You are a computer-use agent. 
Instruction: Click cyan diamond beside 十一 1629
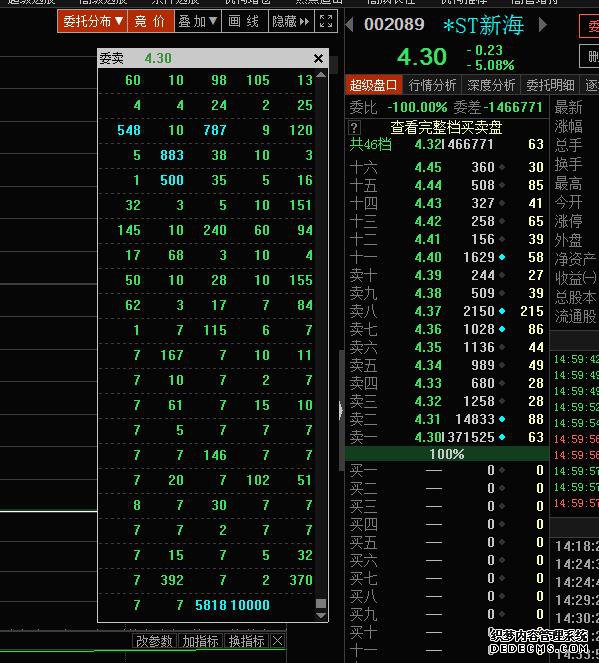click(x=502, y=257)
